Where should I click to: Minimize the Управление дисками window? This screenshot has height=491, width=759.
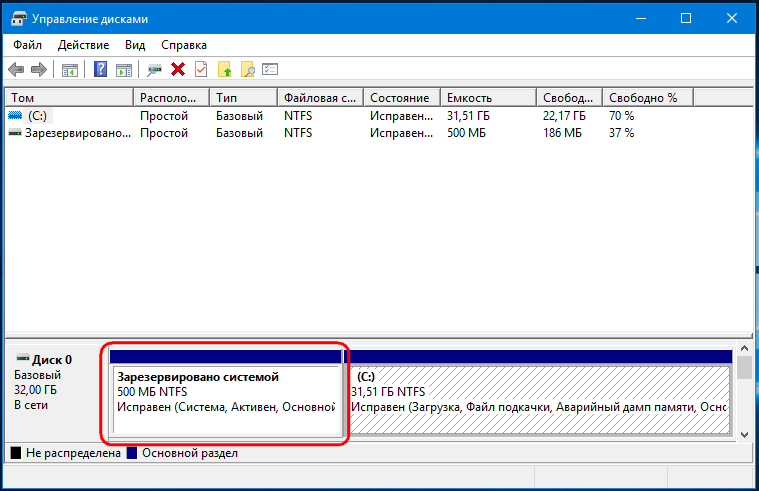click(641, 18)
